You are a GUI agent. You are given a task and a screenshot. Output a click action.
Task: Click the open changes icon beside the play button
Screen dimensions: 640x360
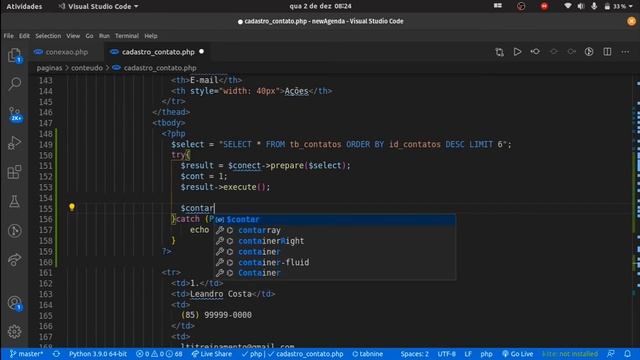point(535,52)
